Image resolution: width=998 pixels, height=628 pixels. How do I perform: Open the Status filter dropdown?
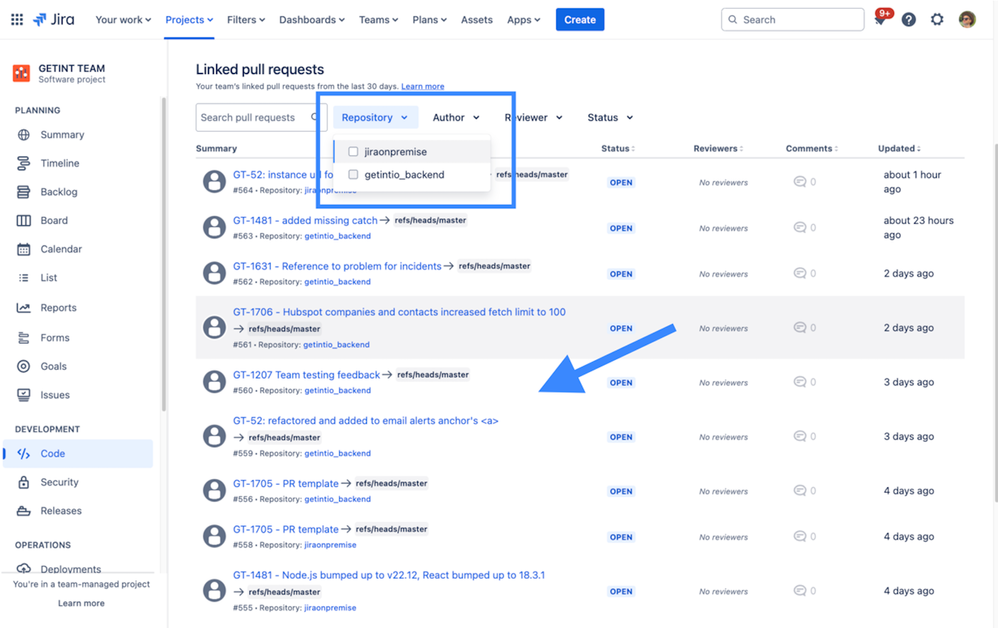[610, 118]
